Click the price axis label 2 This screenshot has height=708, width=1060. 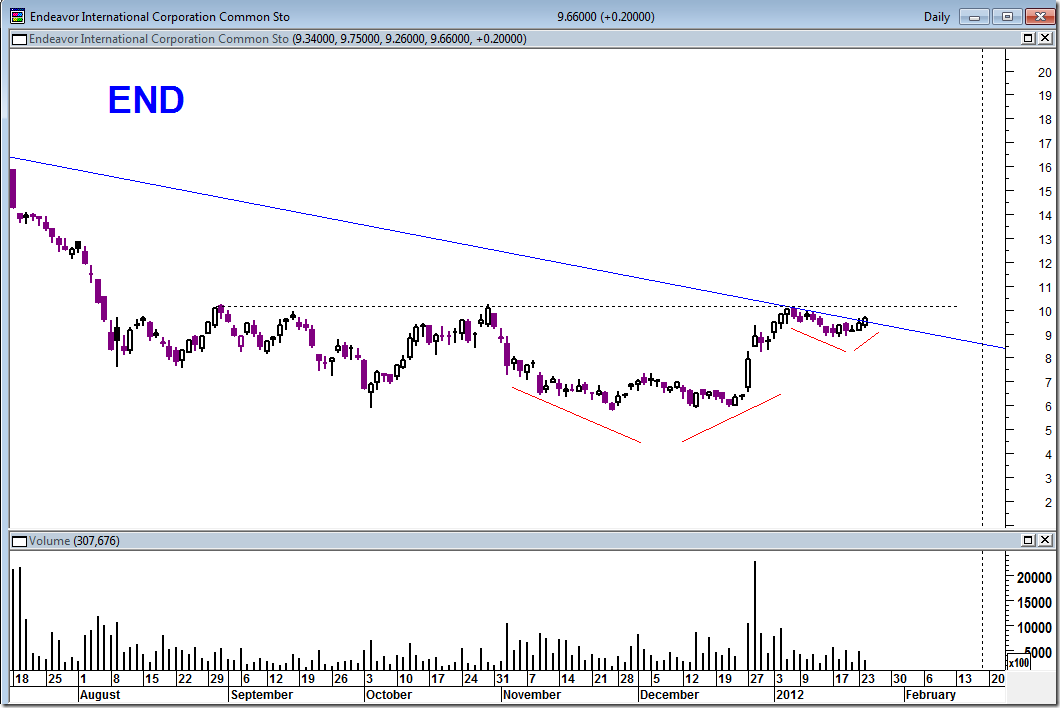coord(1048,502)
